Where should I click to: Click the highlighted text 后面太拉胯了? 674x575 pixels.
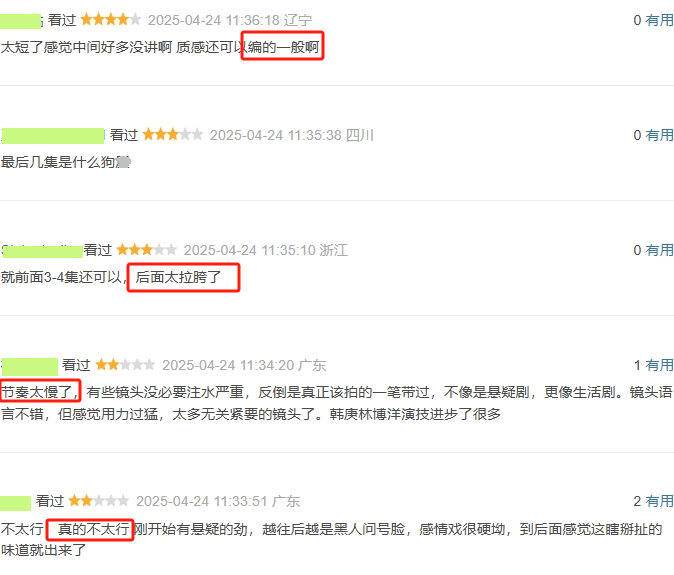pos(178,277)
